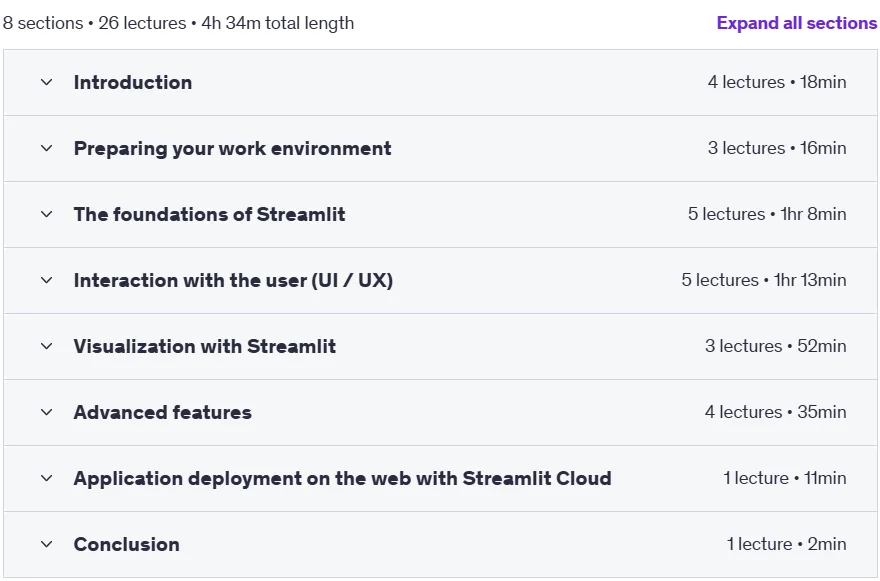
Task: Open the Advanced features title
Action: [163, 412]
